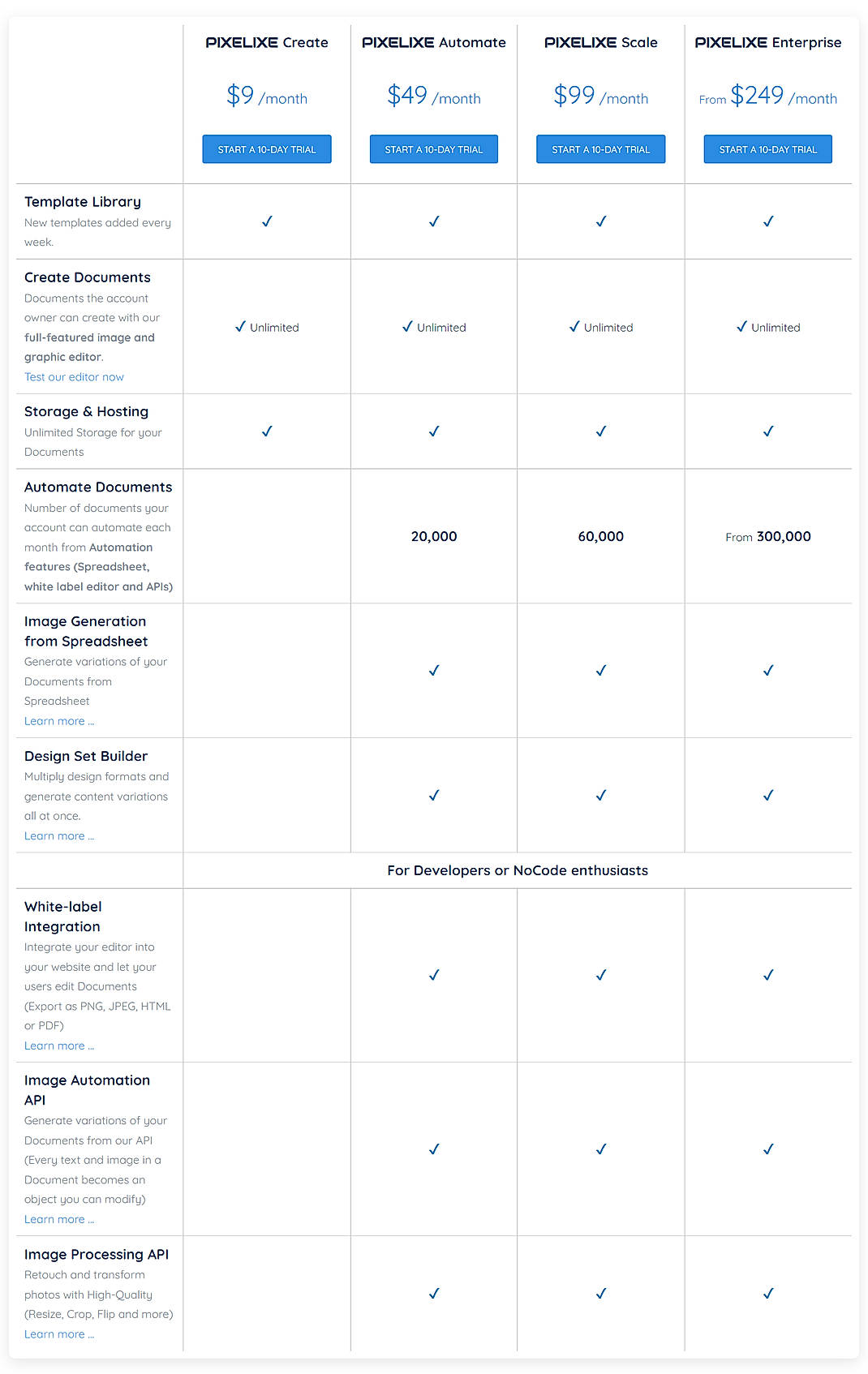Click the Design Set Builder checkmark under Automate
The image size is (868, 1374).
point(434,795)
